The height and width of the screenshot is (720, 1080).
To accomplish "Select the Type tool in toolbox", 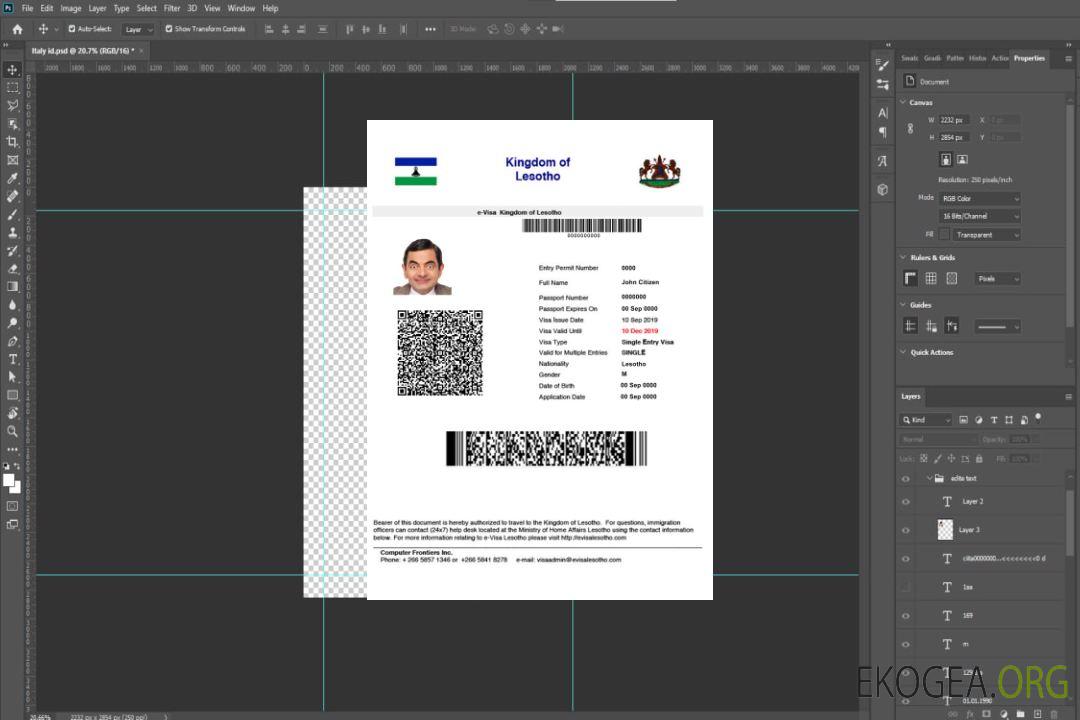I will [x=12, y=359].
